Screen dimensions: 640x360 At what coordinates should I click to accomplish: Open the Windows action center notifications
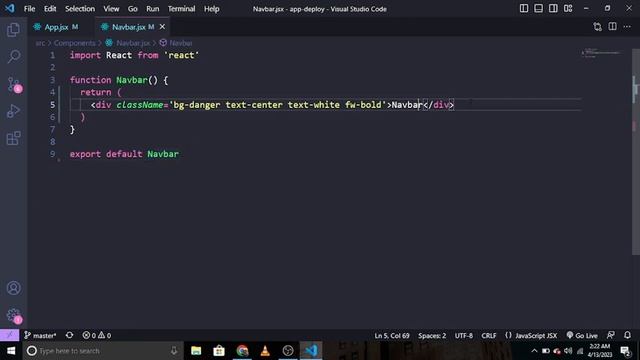tap(626, 351)
